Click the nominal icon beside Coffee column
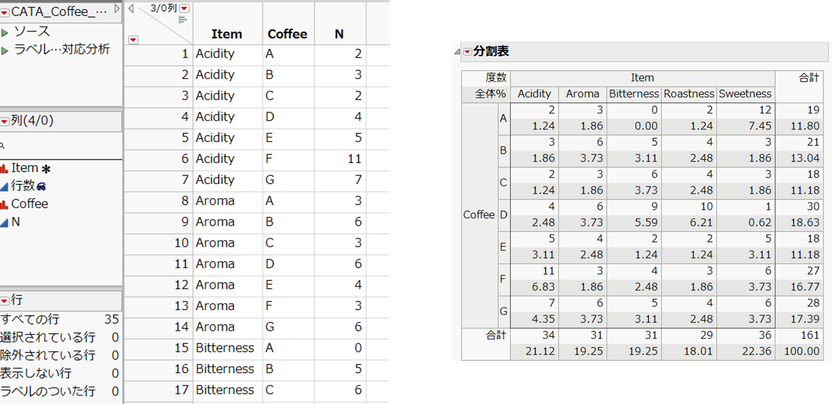This screenshot has width=832, height=404. [4, 203]
